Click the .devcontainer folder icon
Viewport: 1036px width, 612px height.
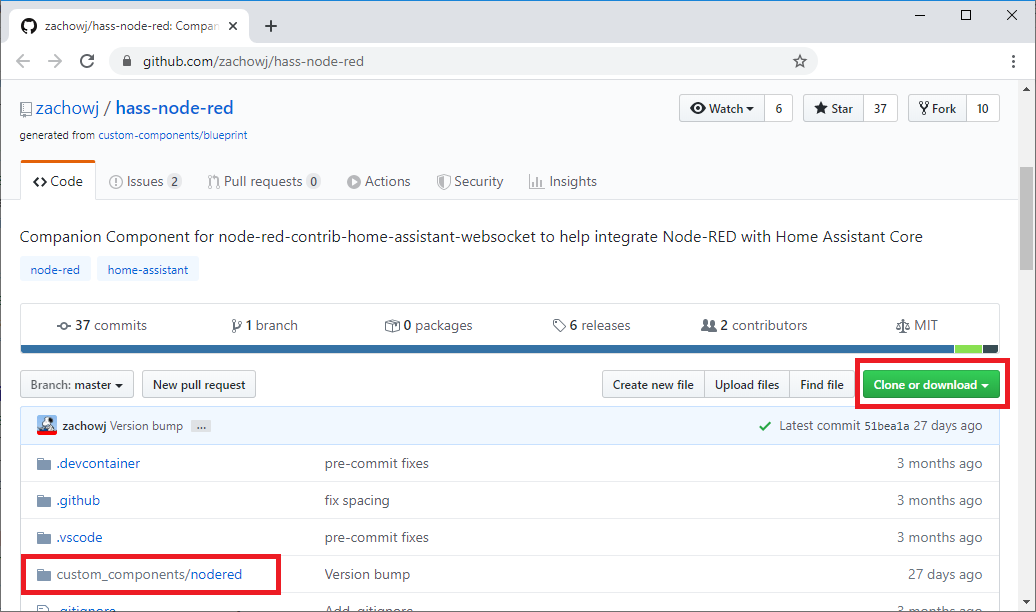tap(44, 464)
